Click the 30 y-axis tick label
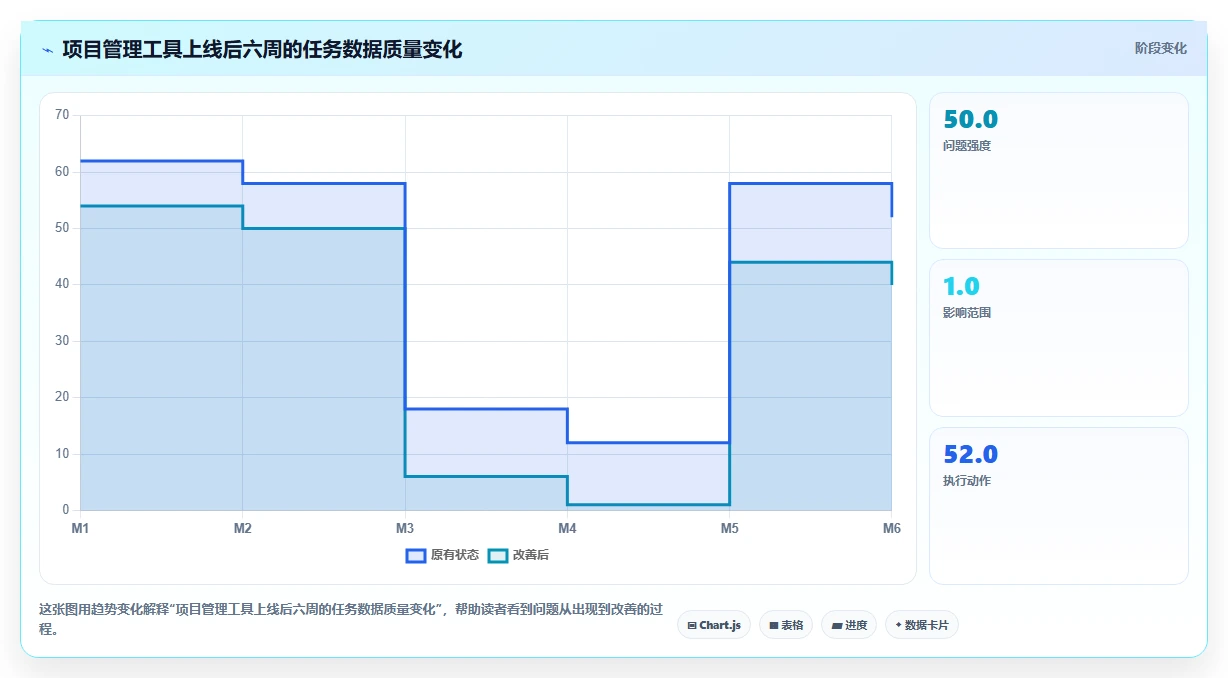1228x678 pixels. (62, 341)
